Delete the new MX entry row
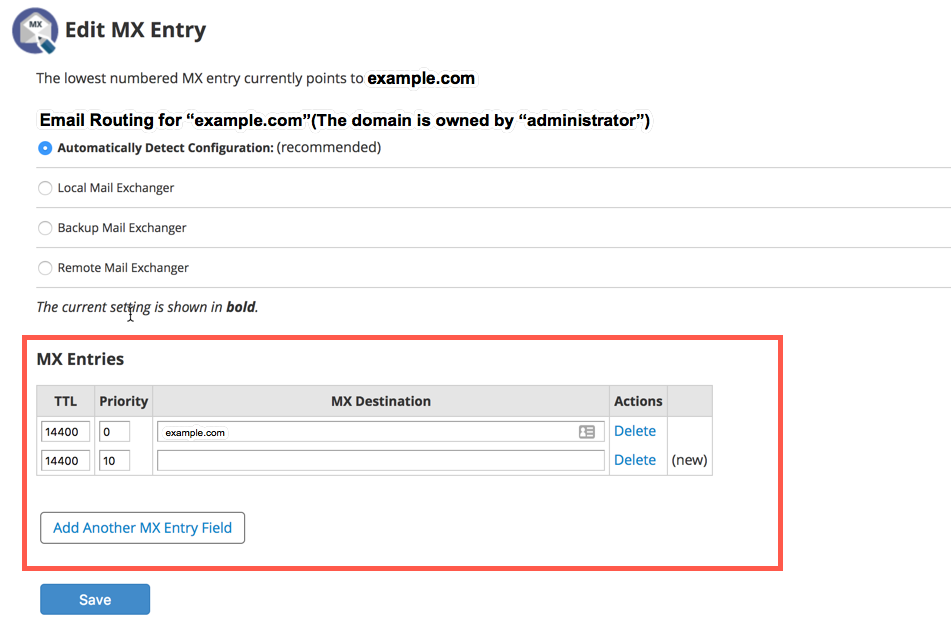Image resolution: width=951 pixels, height=626 pixels. pyautogui.click(x=635, y=460)
